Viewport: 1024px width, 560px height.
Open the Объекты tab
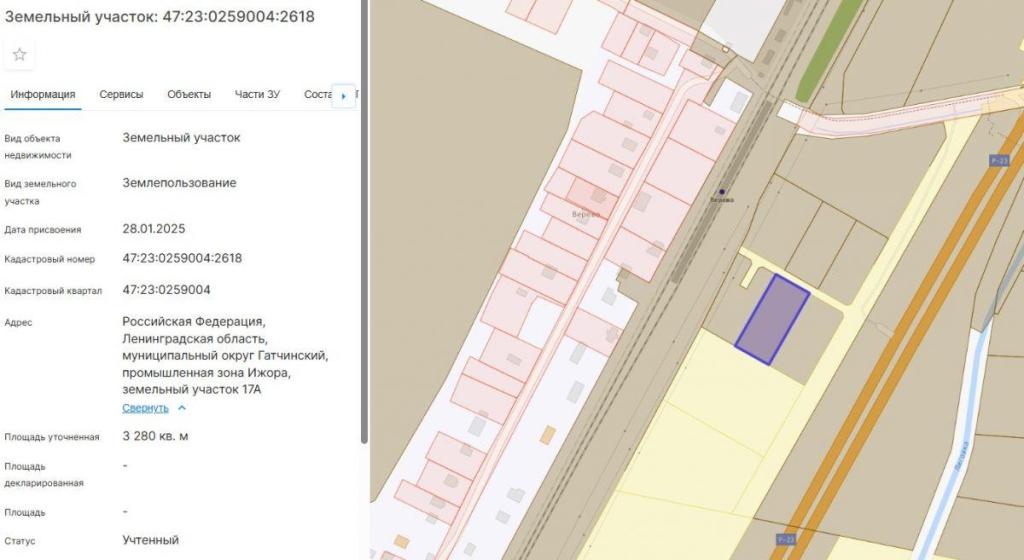click(189, 95)
